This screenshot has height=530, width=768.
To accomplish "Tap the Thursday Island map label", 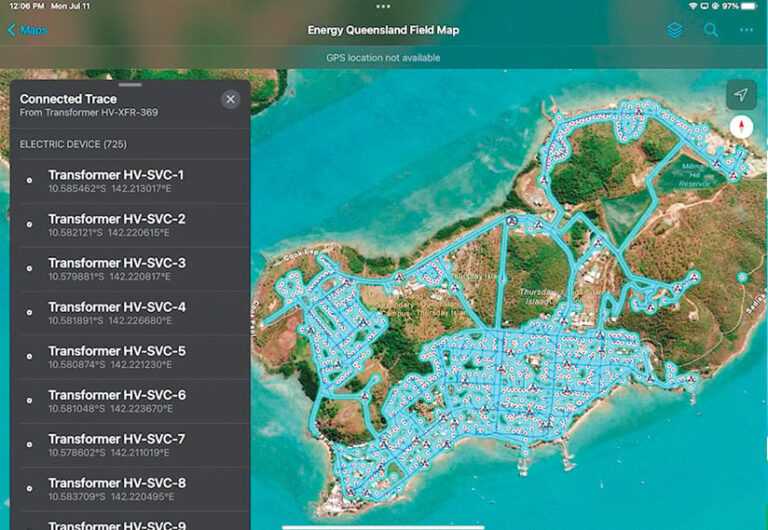I will pos(537,296).
